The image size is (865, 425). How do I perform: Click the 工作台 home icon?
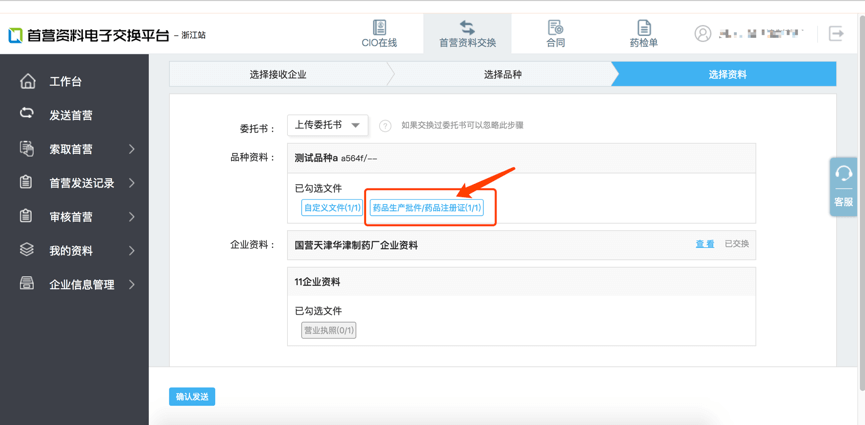coord(27,82)
